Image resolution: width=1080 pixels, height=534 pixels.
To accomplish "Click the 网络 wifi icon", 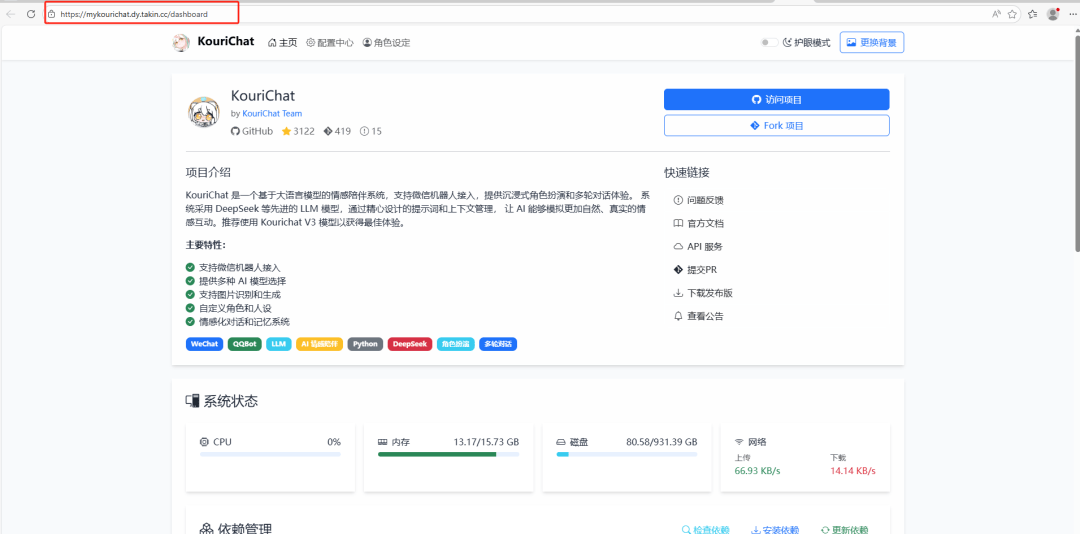I will coord(739,442).
